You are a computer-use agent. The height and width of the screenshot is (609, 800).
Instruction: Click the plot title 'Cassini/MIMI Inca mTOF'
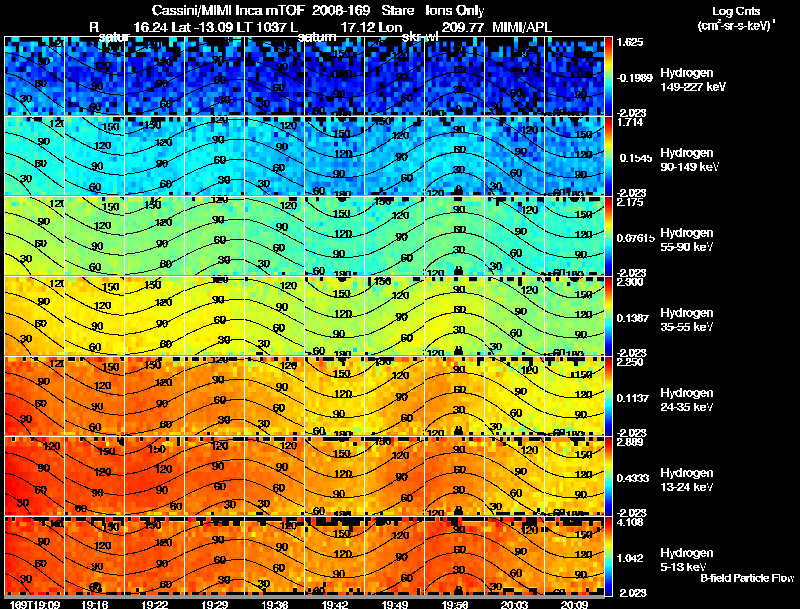228,11
